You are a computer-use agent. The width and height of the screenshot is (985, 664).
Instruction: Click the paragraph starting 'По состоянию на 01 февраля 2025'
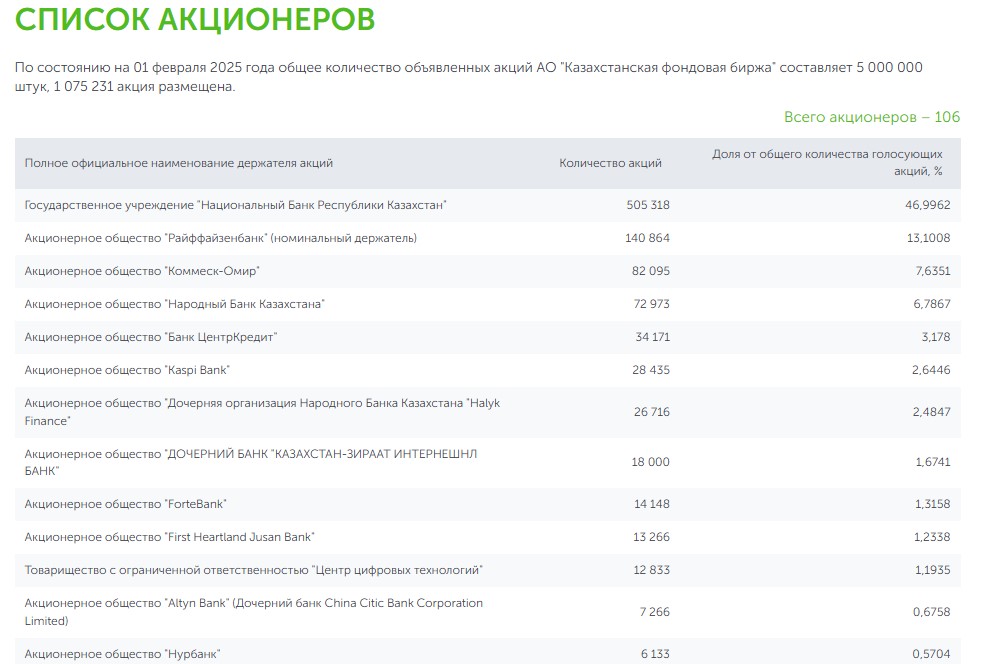(x=469, y=77)
